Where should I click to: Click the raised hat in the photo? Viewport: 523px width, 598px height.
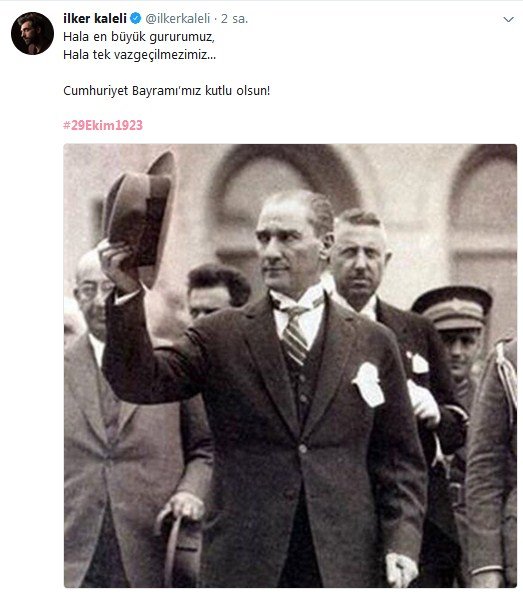pyautogui.click(x=139, y=217)
